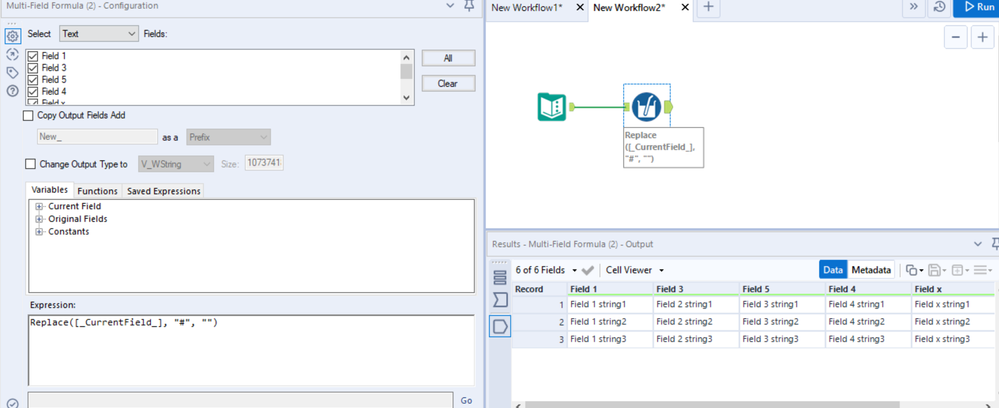Click the Go button
999x408 pixels.
[x=466, y=400]
